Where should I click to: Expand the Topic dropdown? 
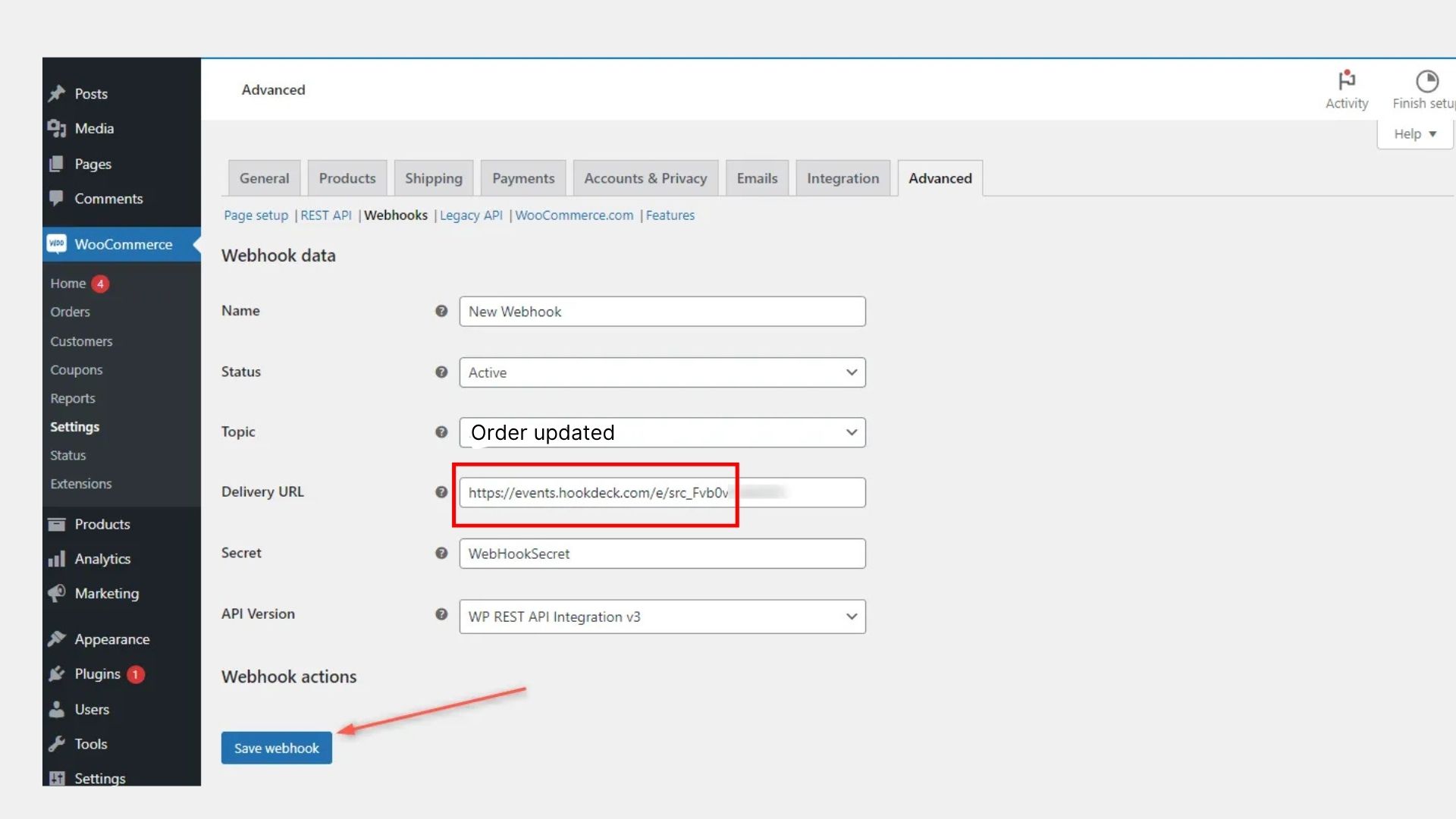click(662, 432)
